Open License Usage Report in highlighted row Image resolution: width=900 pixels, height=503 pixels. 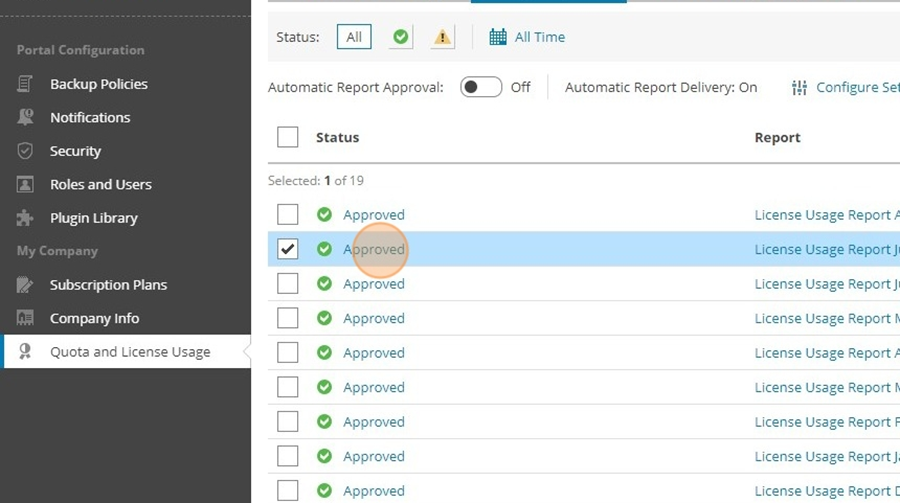pyautogui.click(x=827, y=249)
